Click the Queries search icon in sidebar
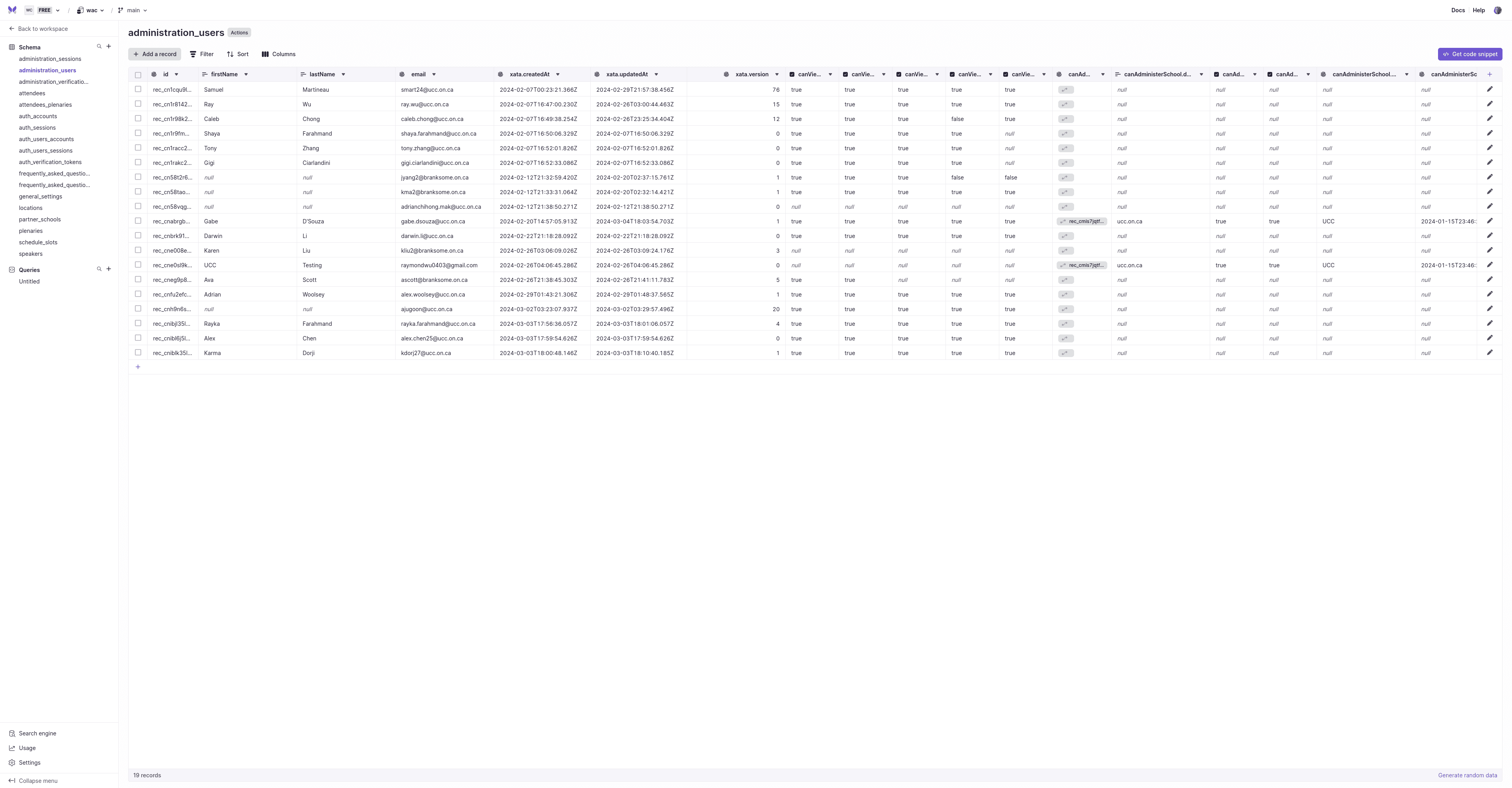 (x=99, y=269)
